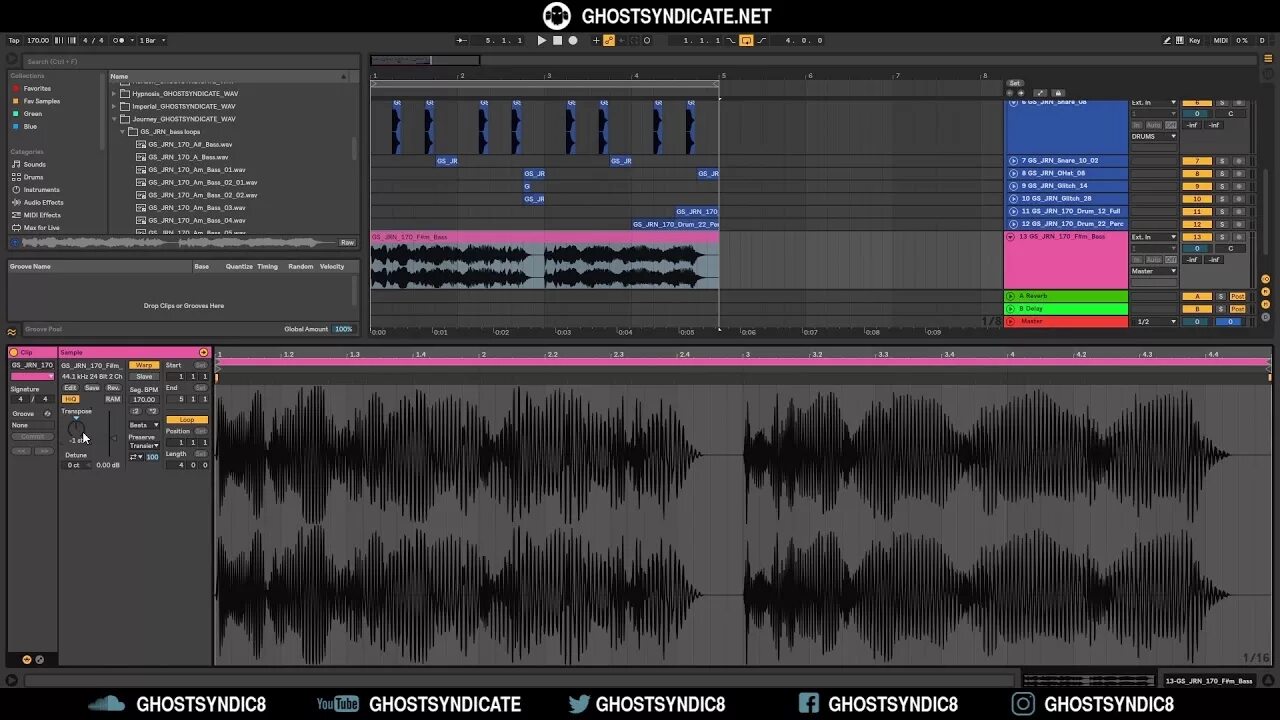Click the Name column header
This screenshot has width=1280, height=720.
point(119,76)
